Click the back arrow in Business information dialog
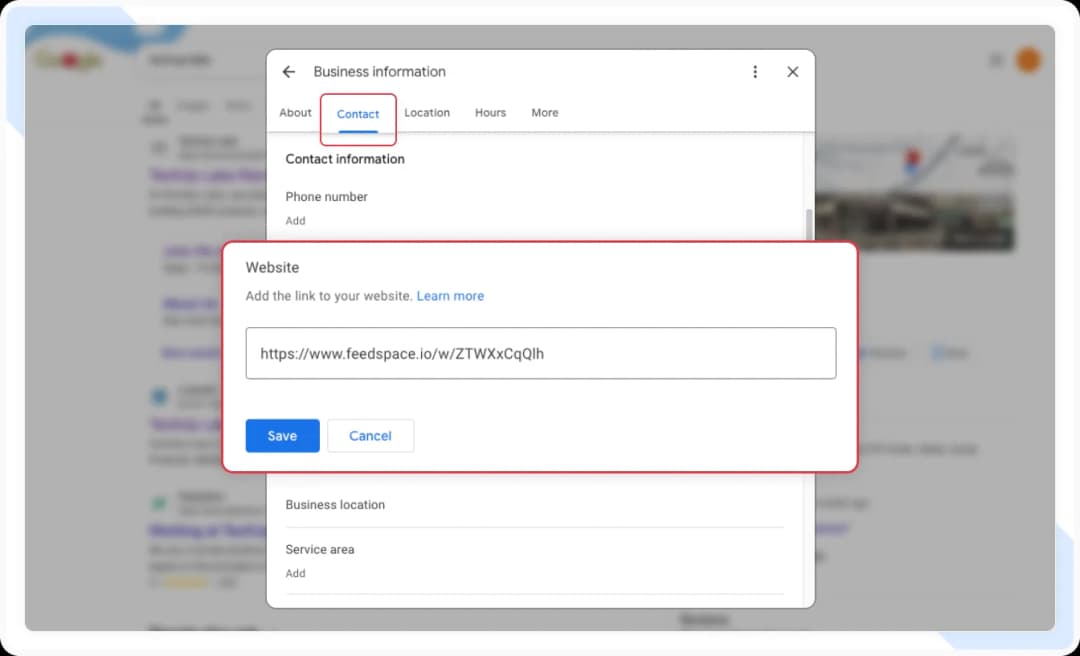The image size is (1080, 656). [x=289, y=71]
